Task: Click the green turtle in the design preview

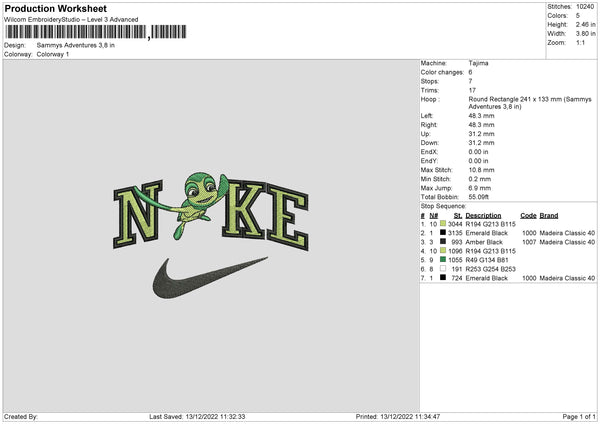Action: [x=199, y=205]
